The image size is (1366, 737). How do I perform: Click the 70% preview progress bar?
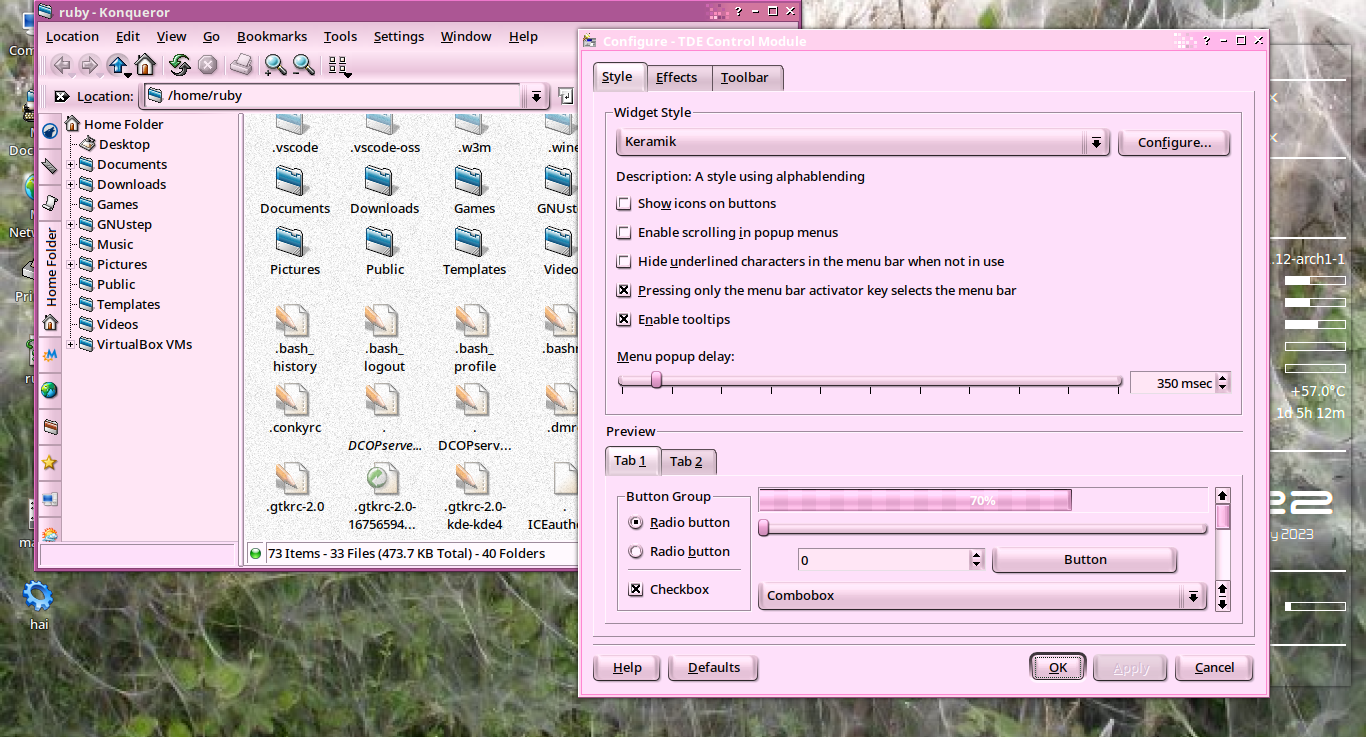coord(982,500)
